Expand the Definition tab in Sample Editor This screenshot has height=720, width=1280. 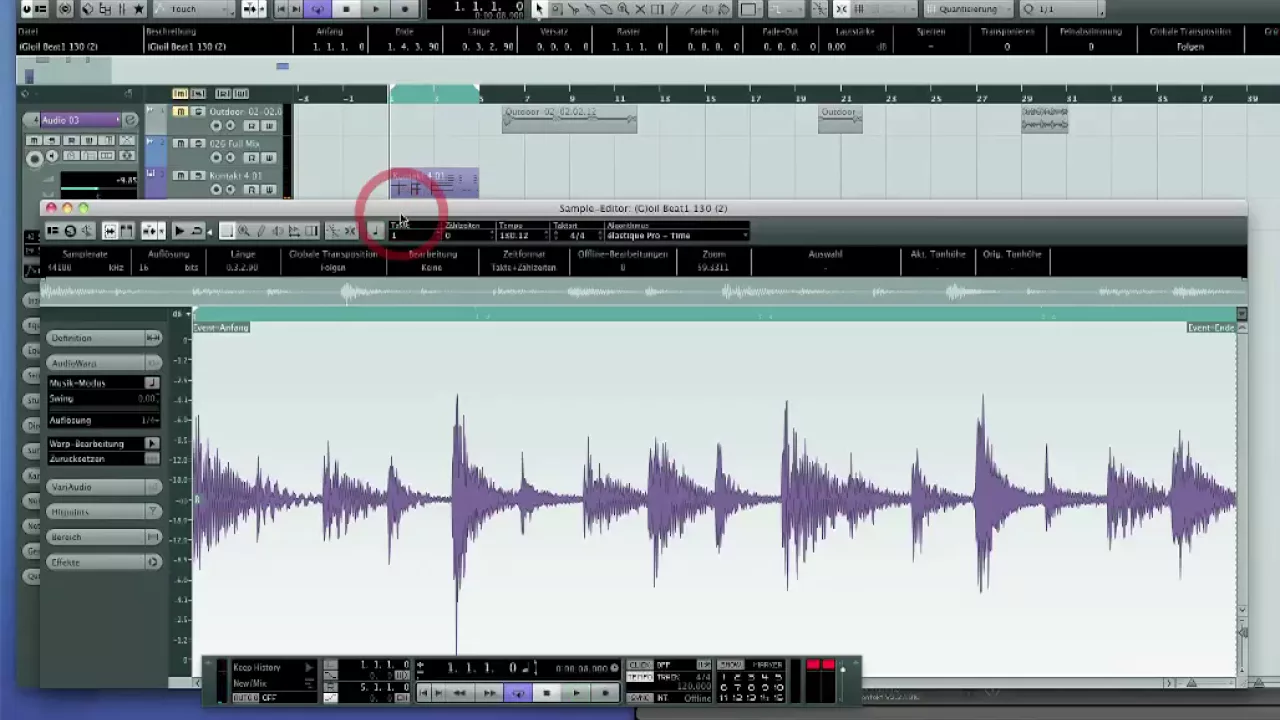click(x=105, y=338)
